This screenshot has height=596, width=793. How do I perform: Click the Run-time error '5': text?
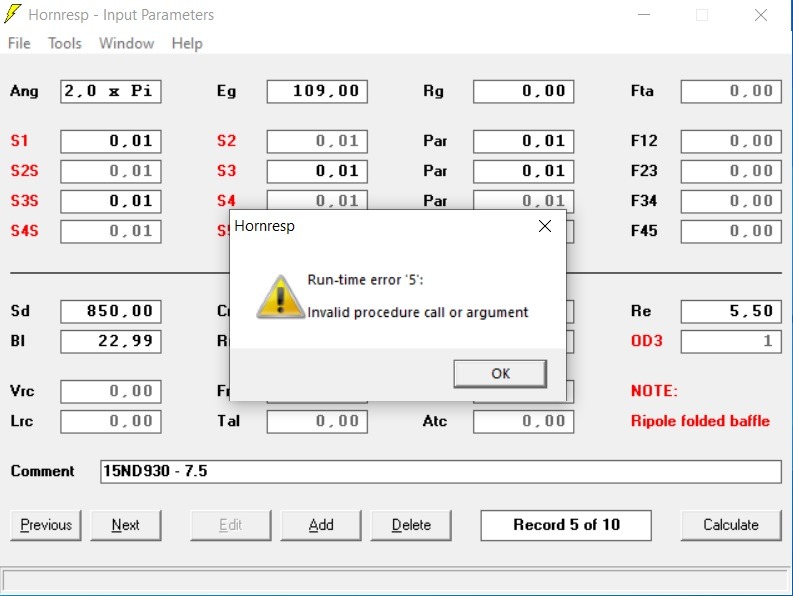click(365, 280)
